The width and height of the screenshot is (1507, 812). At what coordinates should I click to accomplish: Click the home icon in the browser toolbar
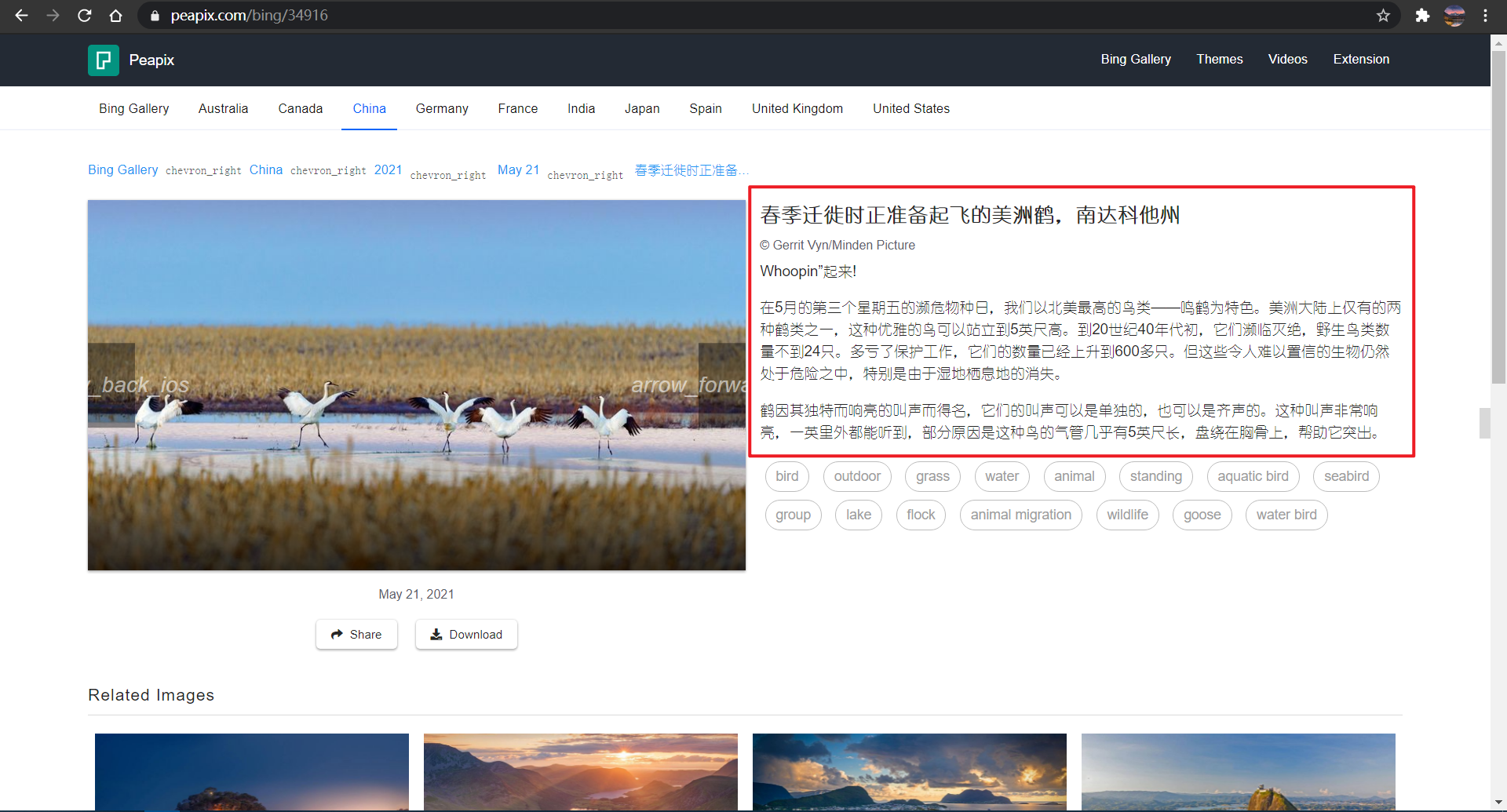tap(116, 16)
